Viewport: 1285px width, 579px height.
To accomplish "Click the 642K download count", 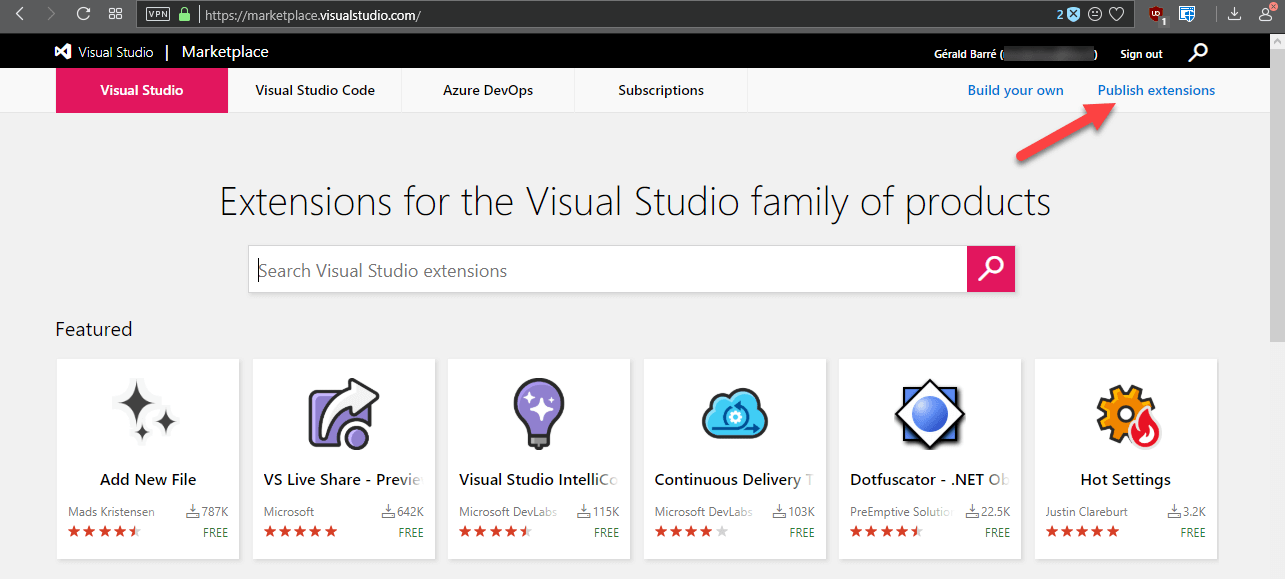I will [403, 512].
